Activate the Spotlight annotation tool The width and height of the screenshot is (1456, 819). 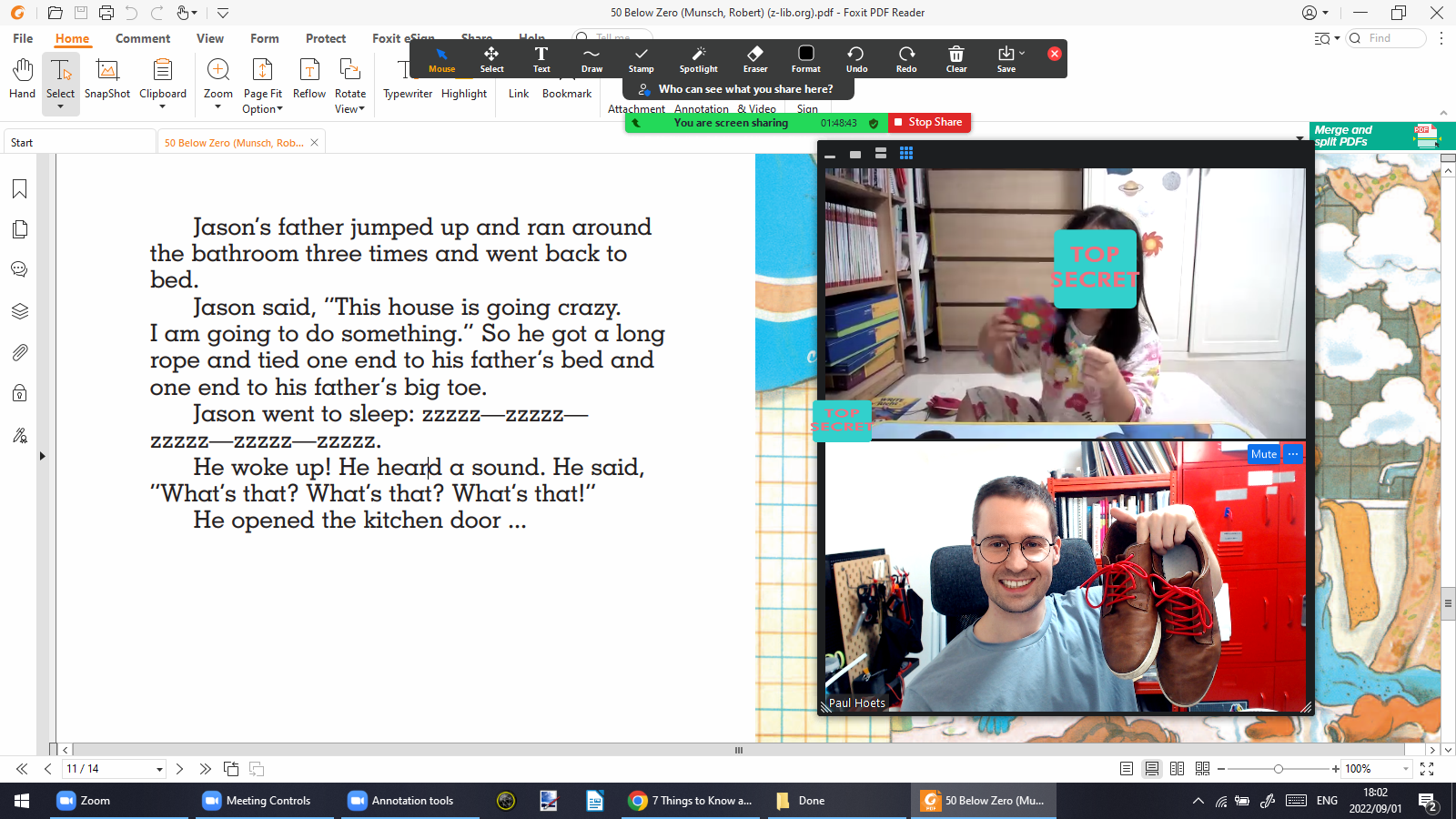698,59
